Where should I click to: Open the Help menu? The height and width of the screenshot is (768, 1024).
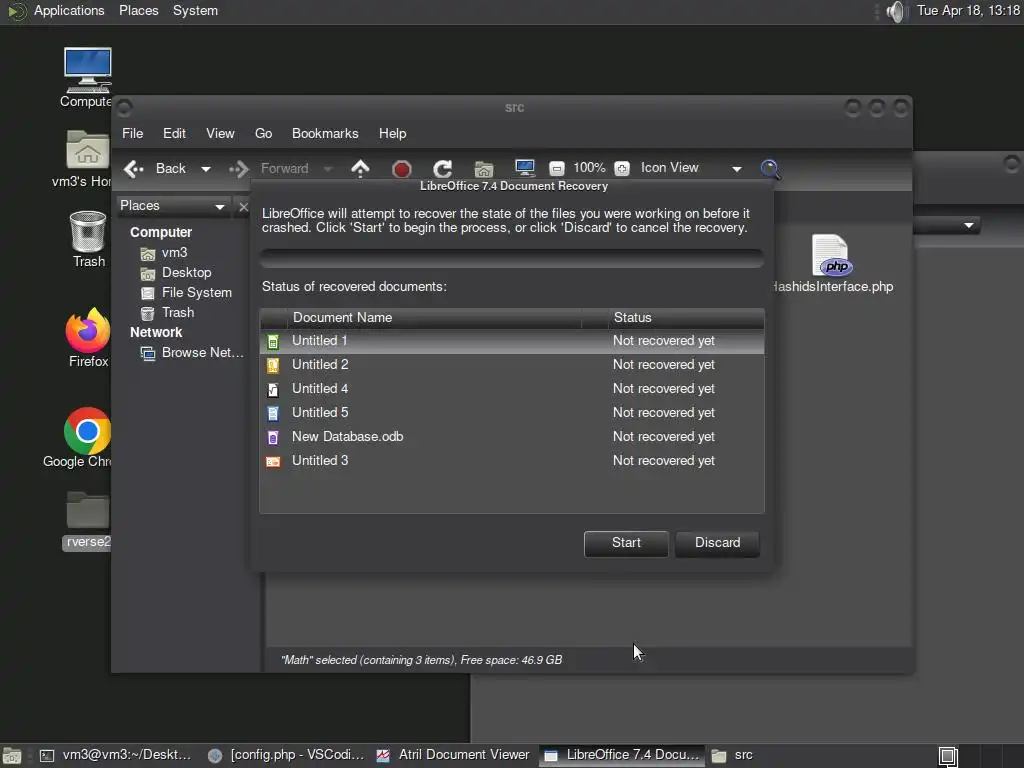(x=392, y=133)
